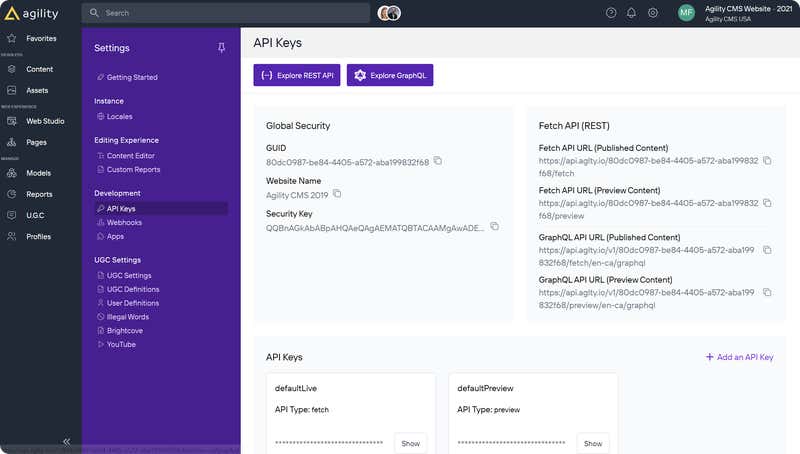Open Brightcove settings
This screenshot has height=454, width=800.
(x=120, y=331)
